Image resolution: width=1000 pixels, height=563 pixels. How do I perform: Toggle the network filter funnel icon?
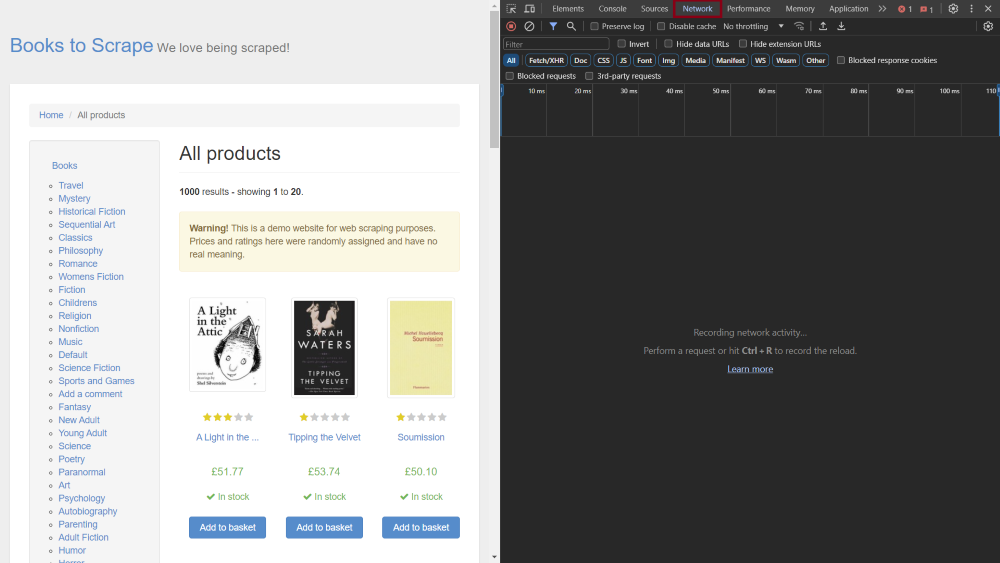tap(553, 26)
